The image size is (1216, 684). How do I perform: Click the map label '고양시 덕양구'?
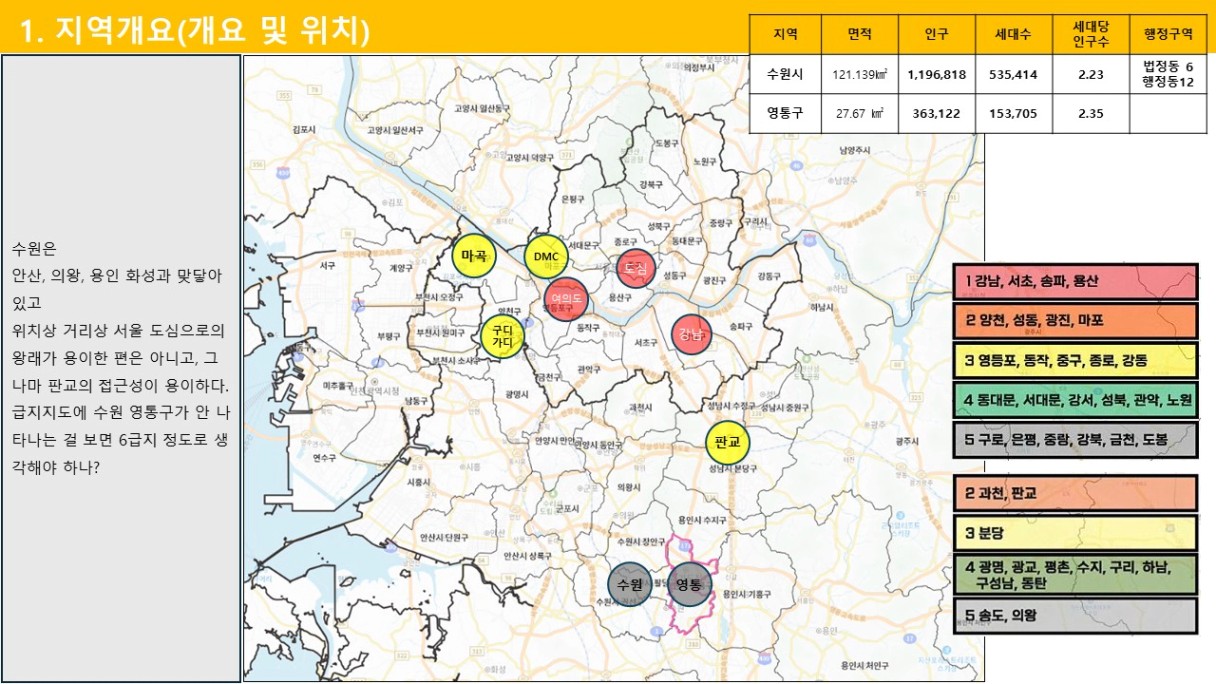(x=529, y=157)
